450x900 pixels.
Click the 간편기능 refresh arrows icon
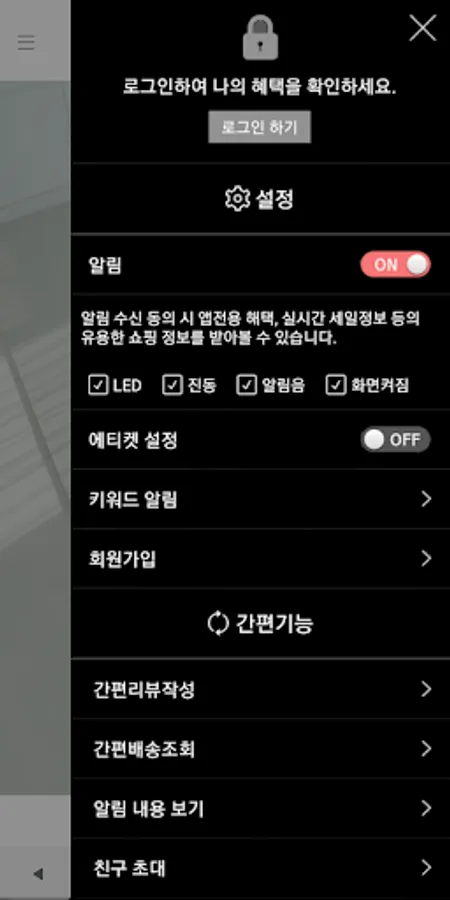coord(218,623)
